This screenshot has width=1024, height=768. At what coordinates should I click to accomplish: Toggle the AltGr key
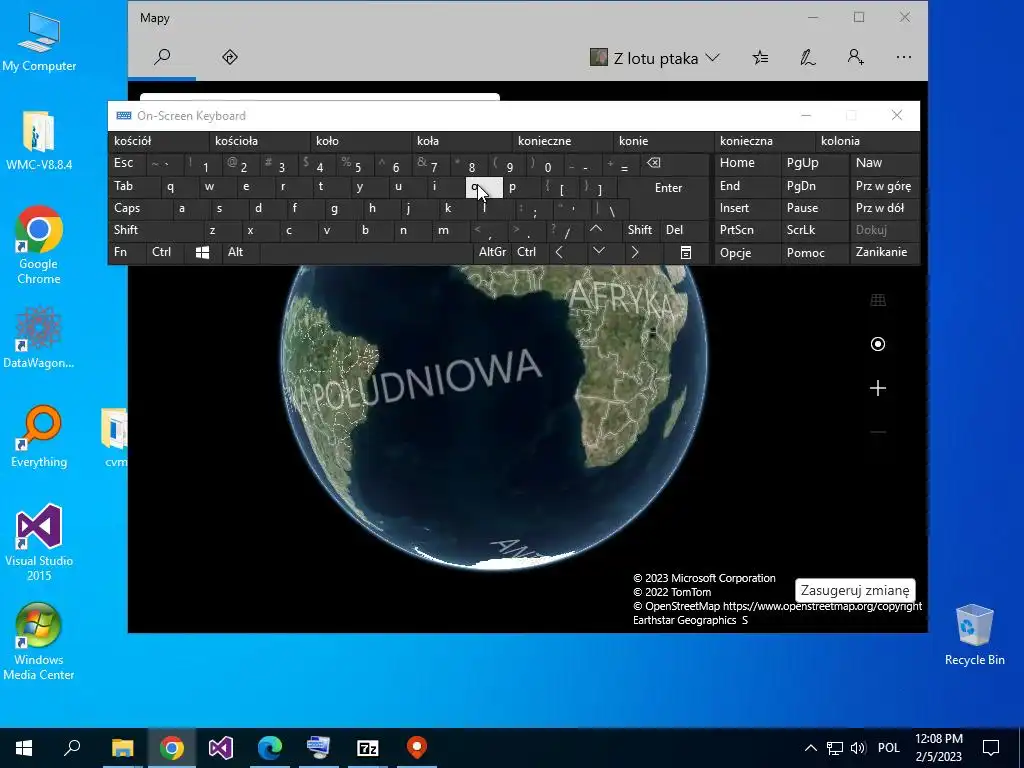[x=492, y=252]
